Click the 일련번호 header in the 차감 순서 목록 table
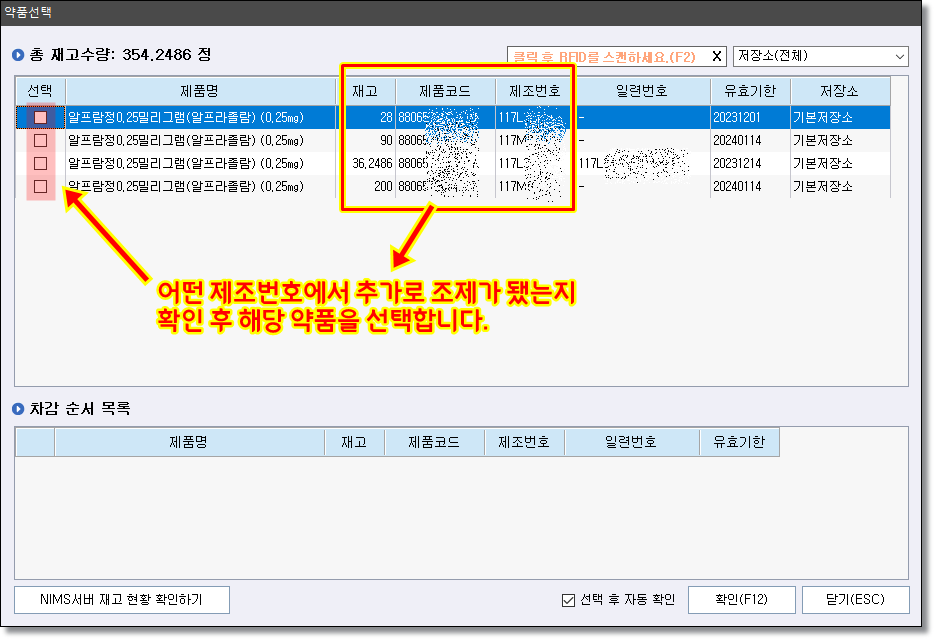The height and width of the screenshot is (639, 934). point(631,442)
